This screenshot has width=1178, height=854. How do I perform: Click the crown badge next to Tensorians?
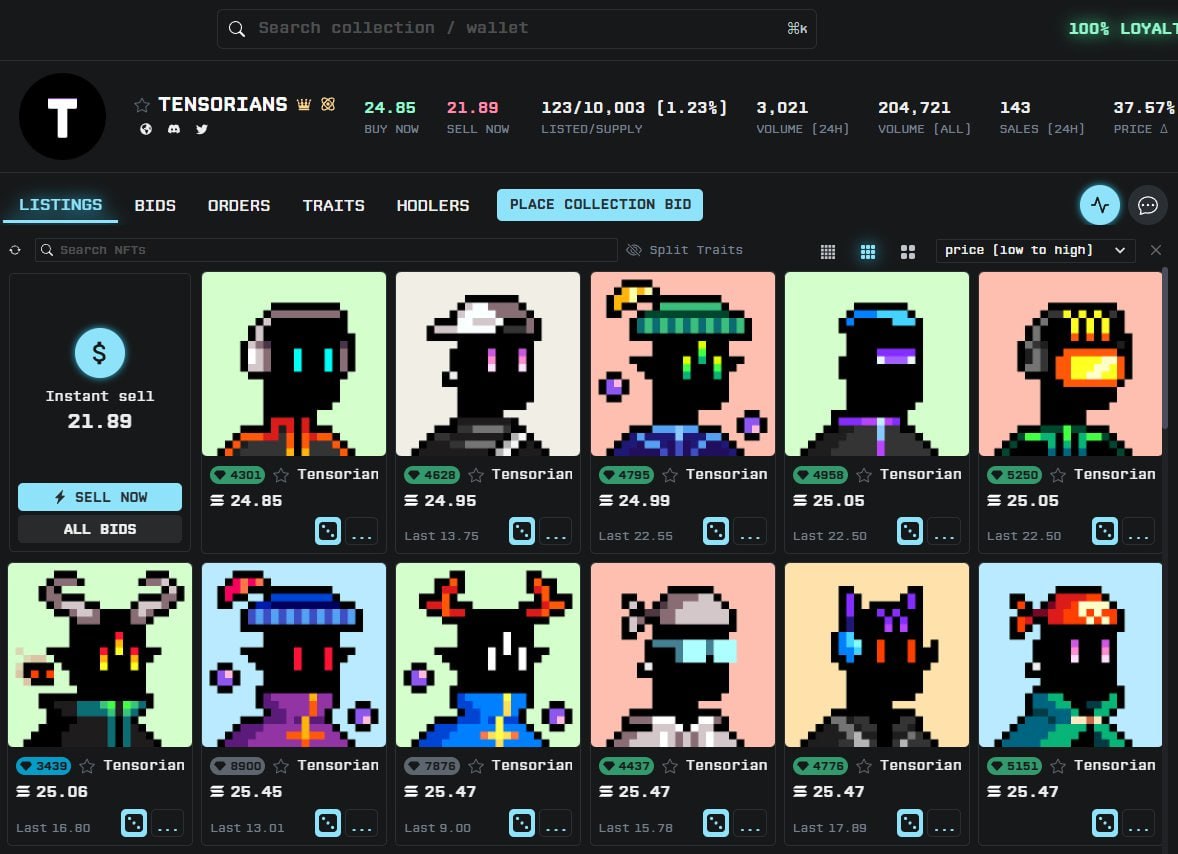coord(304,104)
